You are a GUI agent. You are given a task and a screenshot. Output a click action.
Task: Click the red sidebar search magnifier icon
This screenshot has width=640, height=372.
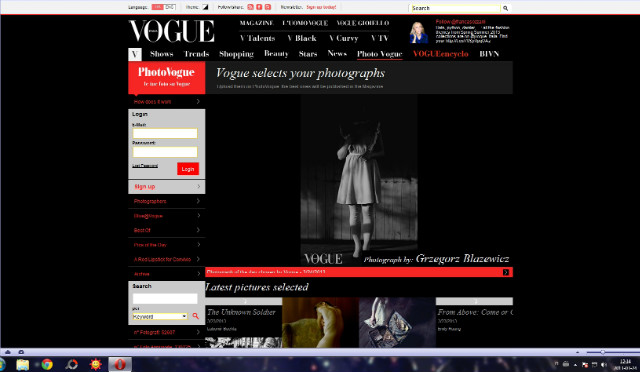(x=196, y=316)
